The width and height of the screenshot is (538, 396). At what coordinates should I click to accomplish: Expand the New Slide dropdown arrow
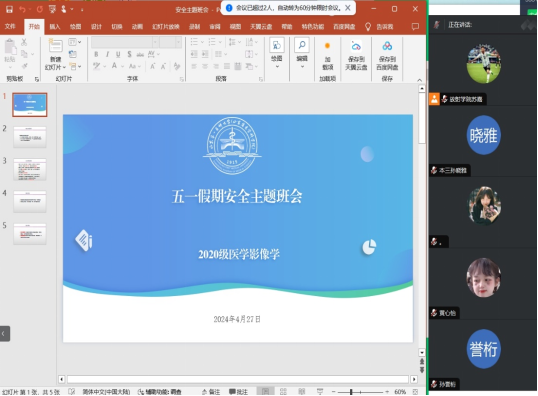tap(64, 67)
